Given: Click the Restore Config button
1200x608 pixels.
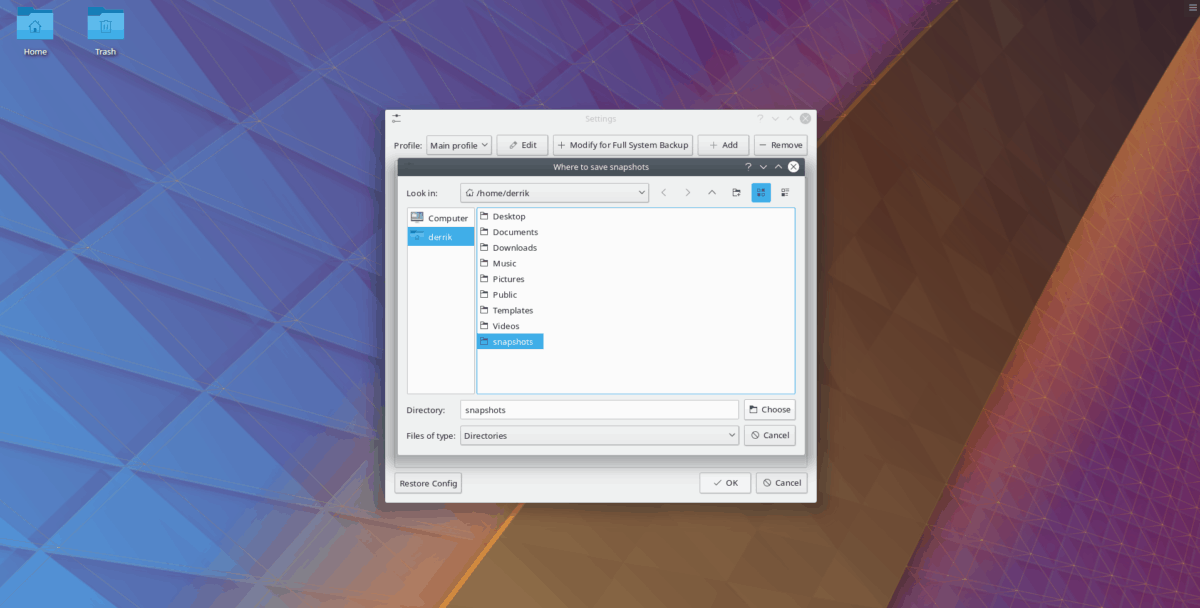Looking at the screenshot, I should (427, 483).
